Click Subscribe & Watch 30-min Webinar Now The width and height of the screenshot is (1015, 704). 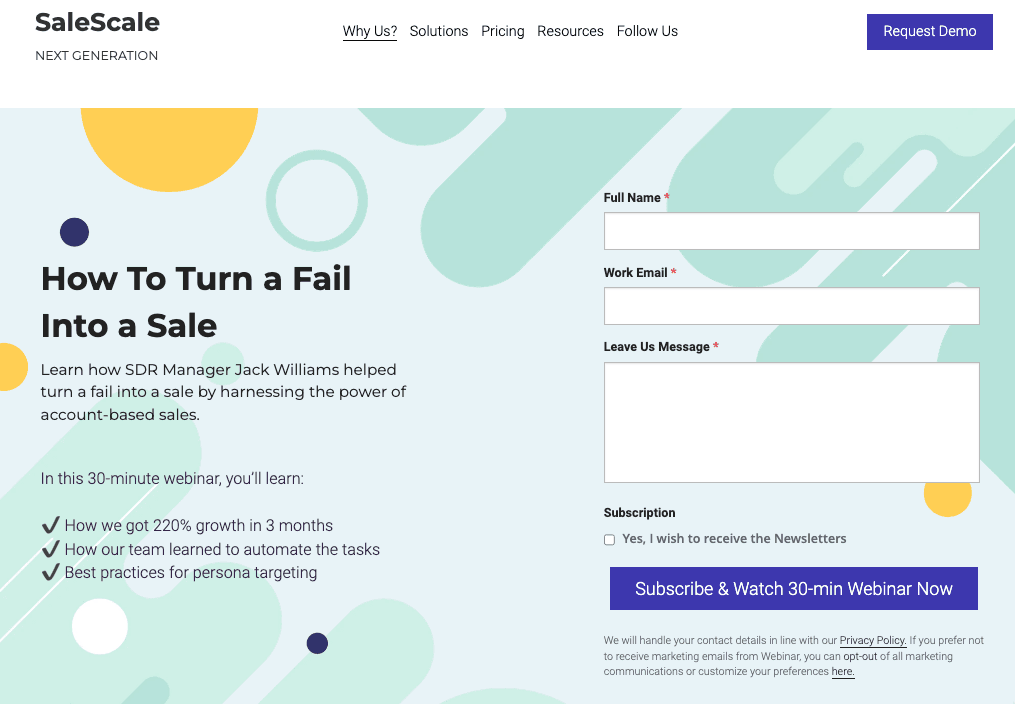pyautogui.click(x=793, y=589)
